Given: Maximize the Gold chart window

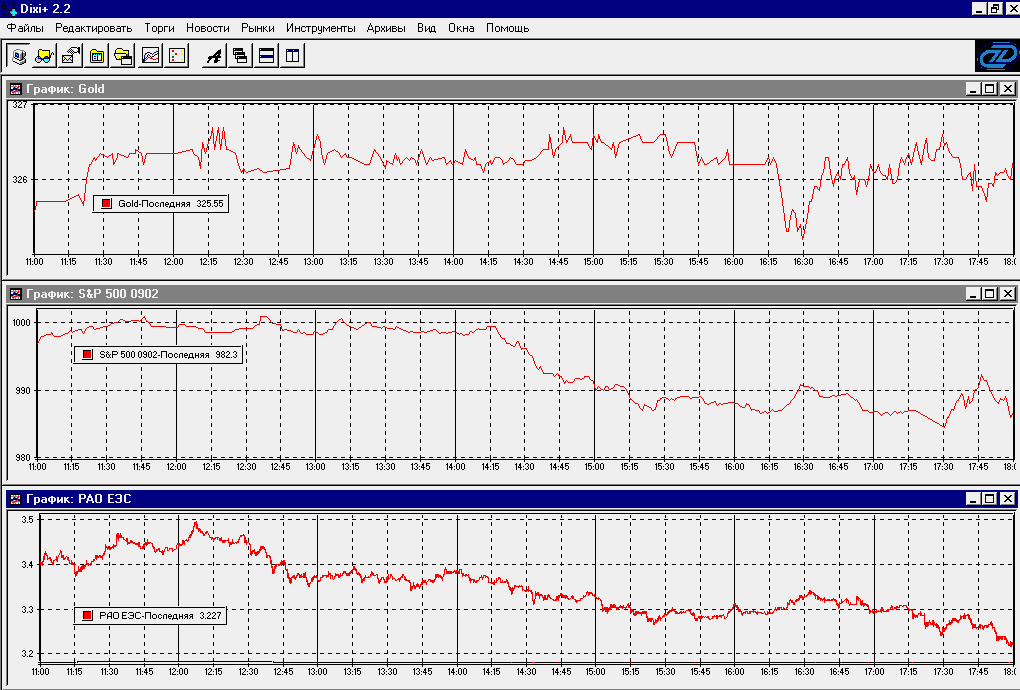Looking at the screenshot, I should [x=990, y=89].
